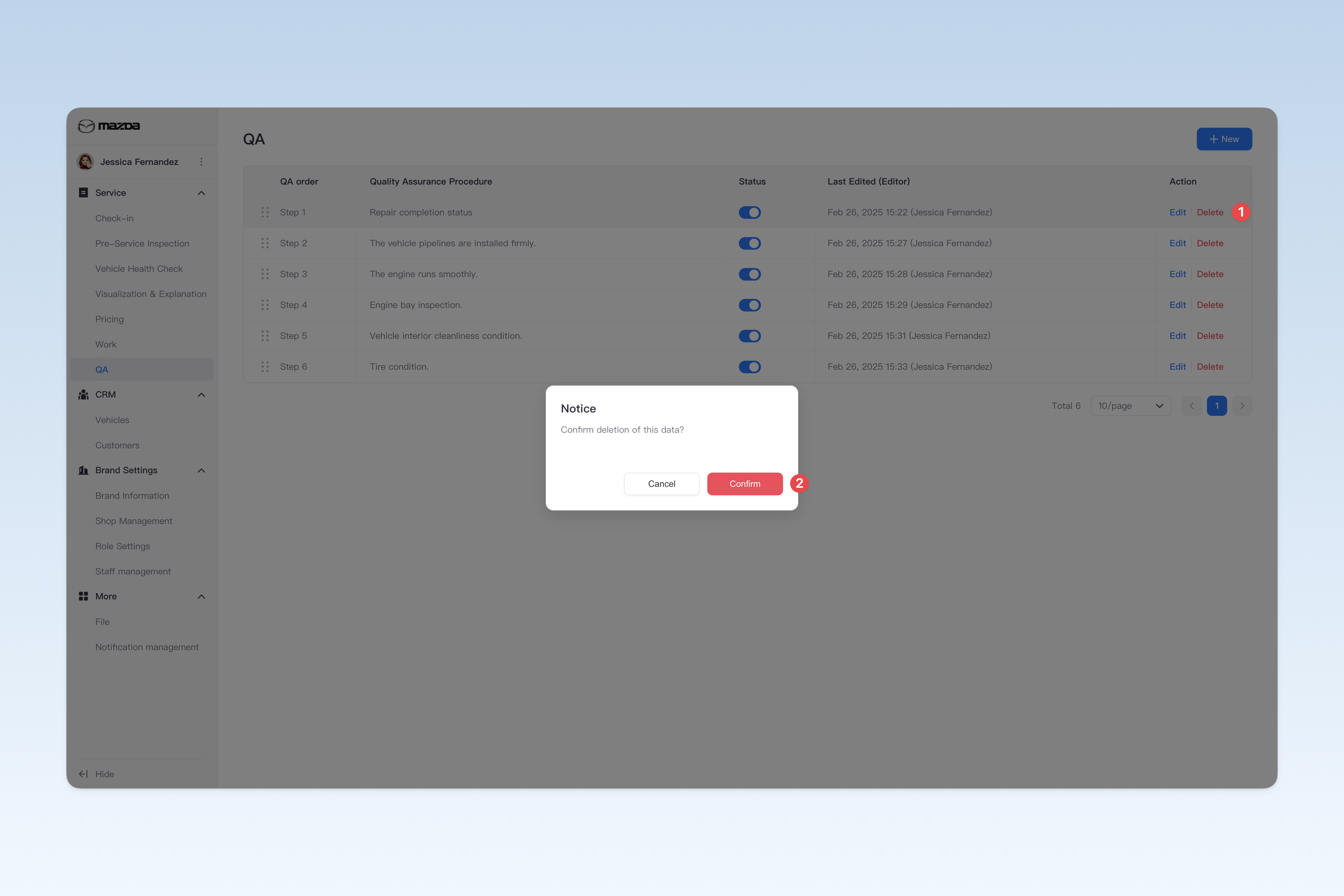Screen dimensions: 1344x896
Task: Click the Brand Settings building icon
Action: coord(83,470)
